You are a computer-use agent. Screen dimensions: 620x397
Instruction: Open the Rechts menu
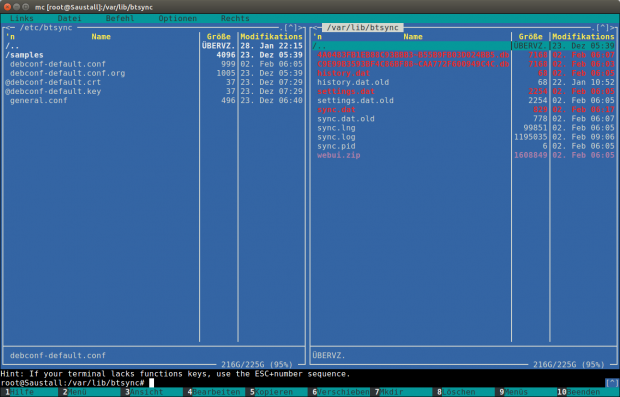pos(235,19)
